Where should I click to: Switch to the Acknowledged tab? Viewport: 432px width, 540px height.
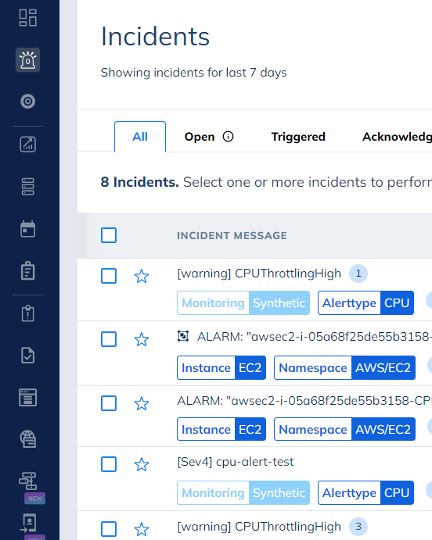coord(397,137)
